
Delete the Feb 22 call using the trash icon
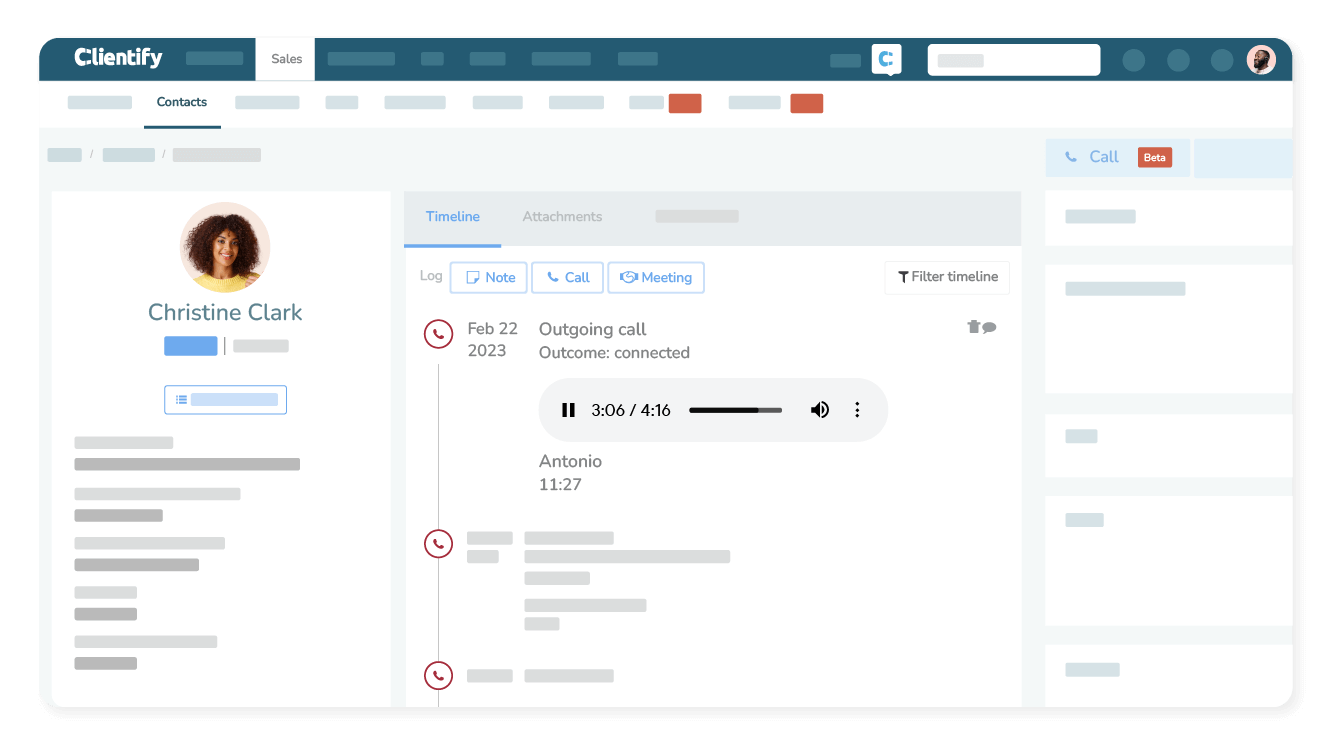971,327
